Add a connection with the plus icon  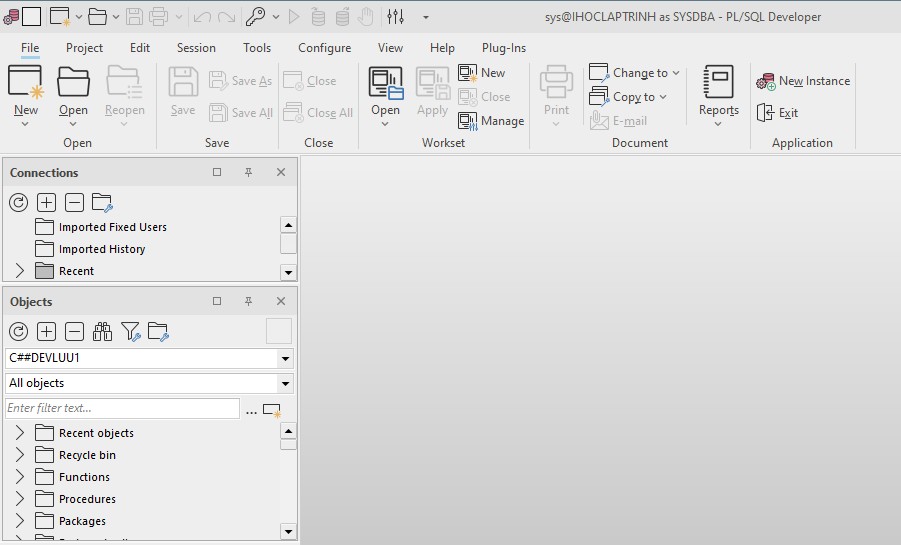[x=47, y=202]
